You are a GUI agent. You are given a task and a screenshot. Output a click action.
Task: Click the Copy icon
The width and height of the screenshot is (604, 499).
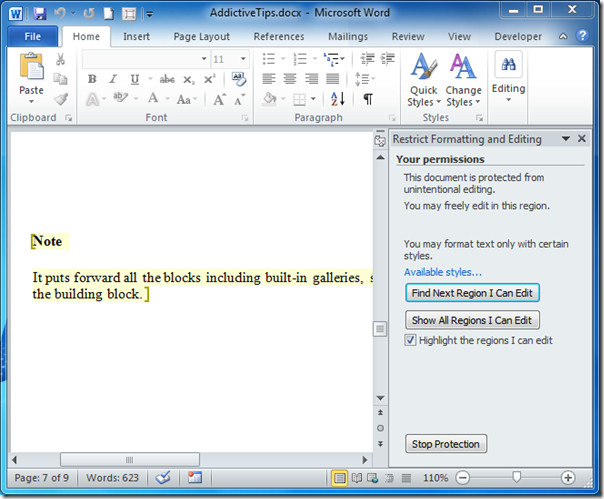pyautogui.click(x=60, y=79)
